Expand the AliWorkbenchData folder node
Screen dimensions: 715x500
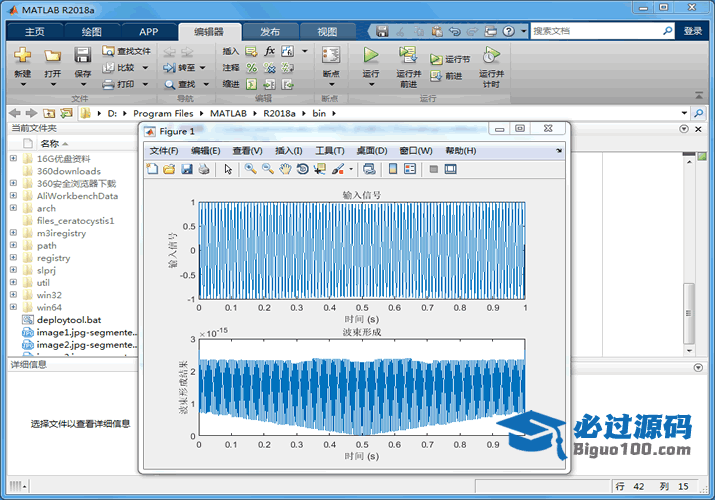(x=13, y=196)
